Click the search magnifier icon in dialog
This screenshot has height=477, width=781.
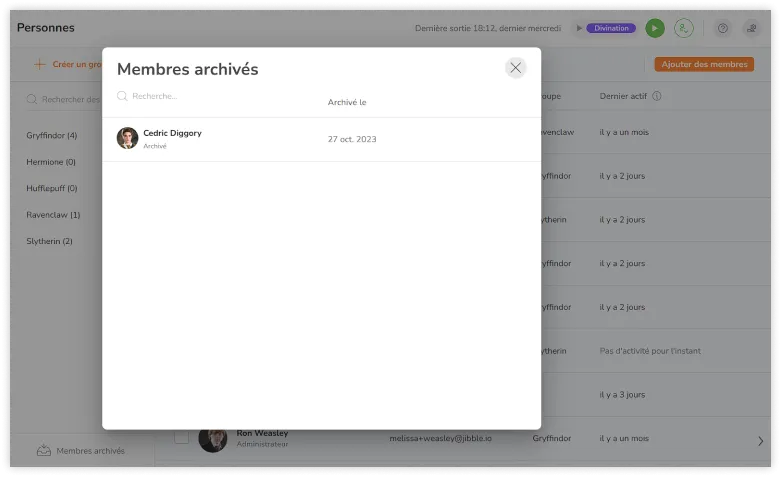pos(122,96)
